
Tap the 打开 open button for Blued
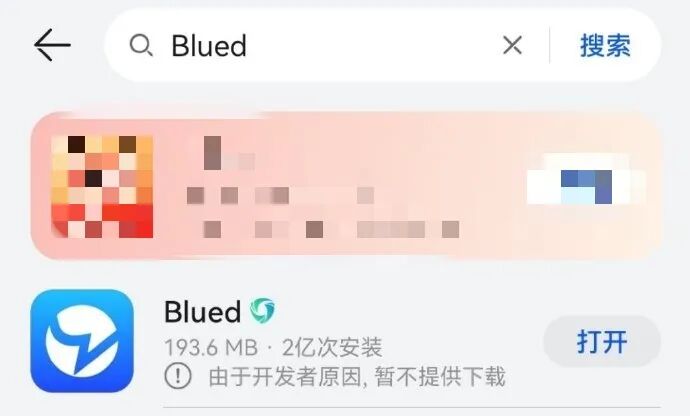tap(602, 341)
